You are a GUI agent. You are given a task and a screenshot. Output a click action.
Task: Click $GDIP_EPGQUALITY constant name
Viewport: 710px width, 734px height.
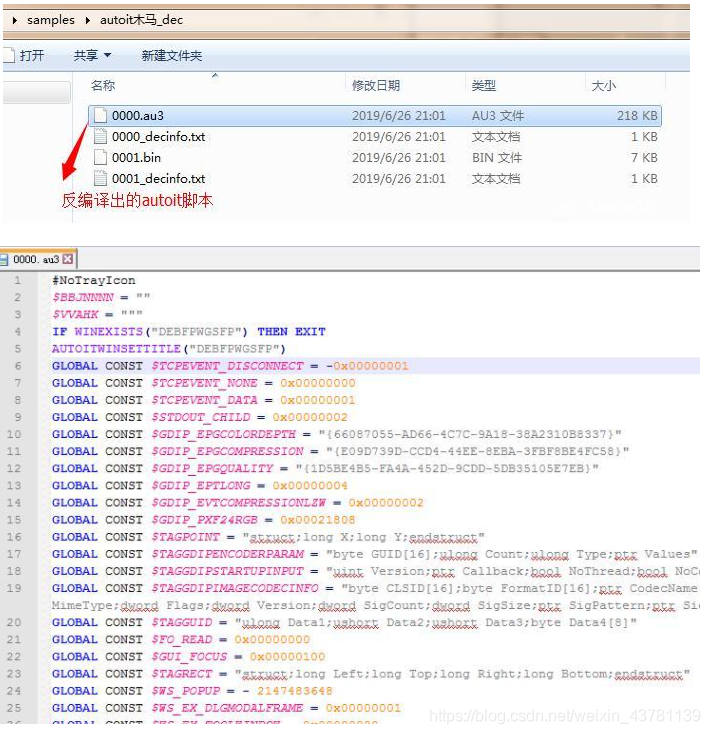click(212, 469)
